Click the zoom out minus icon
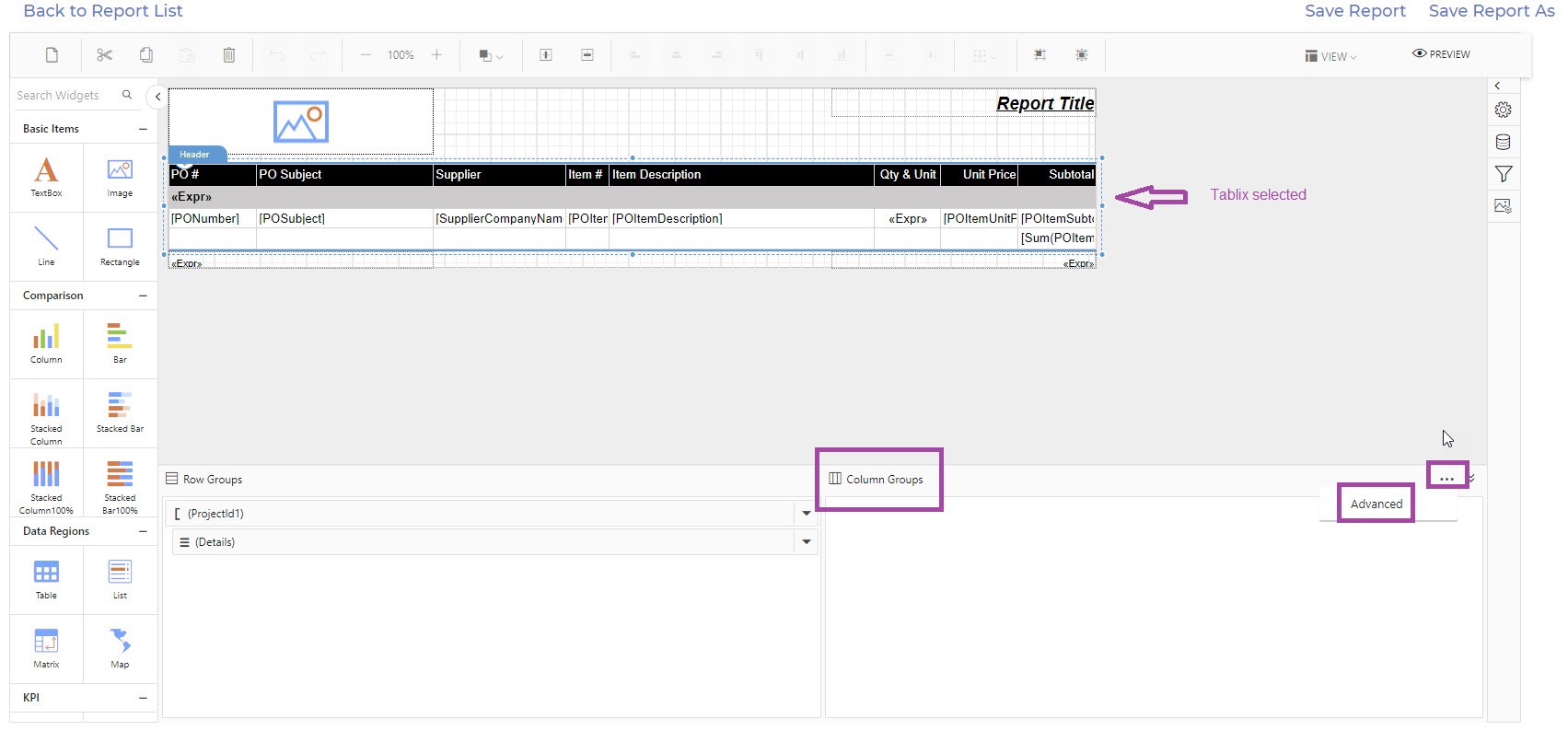 (x=366, y=55)
